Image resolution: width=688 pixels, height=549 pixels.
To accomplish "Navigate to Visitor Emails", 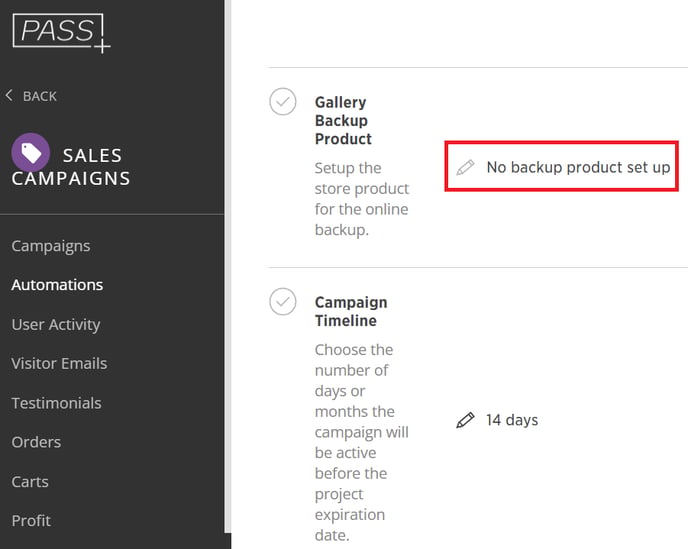I will (x=59, y=363).
